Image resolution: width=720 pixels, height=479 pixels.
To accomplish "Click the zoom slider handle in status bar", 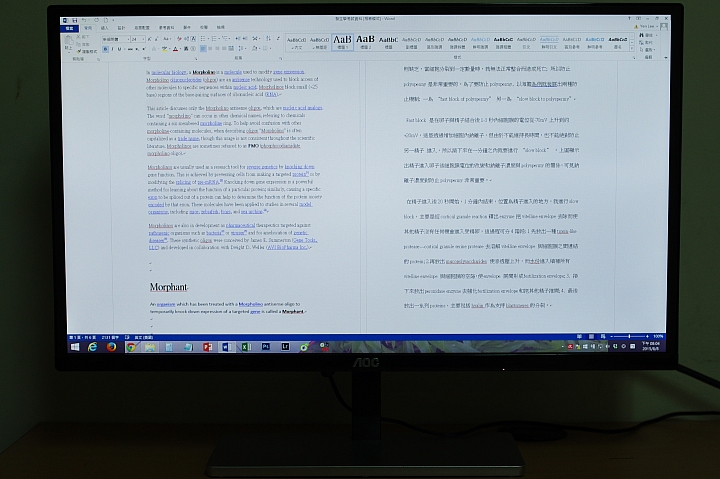I will pyautogui.click(x=629, y=337).
